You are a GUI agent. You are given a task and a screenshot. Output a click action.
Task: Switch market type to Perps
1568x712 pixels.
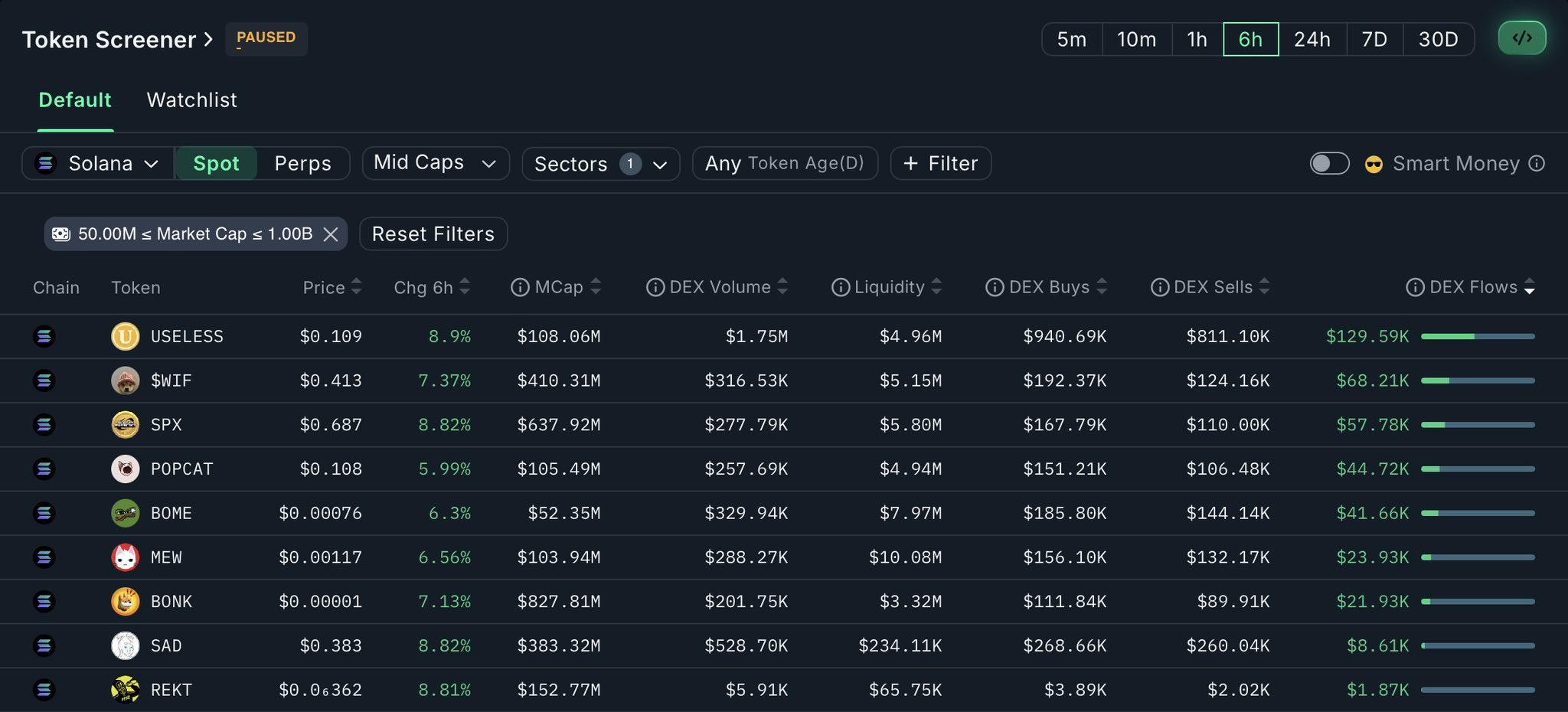point(302,164)
